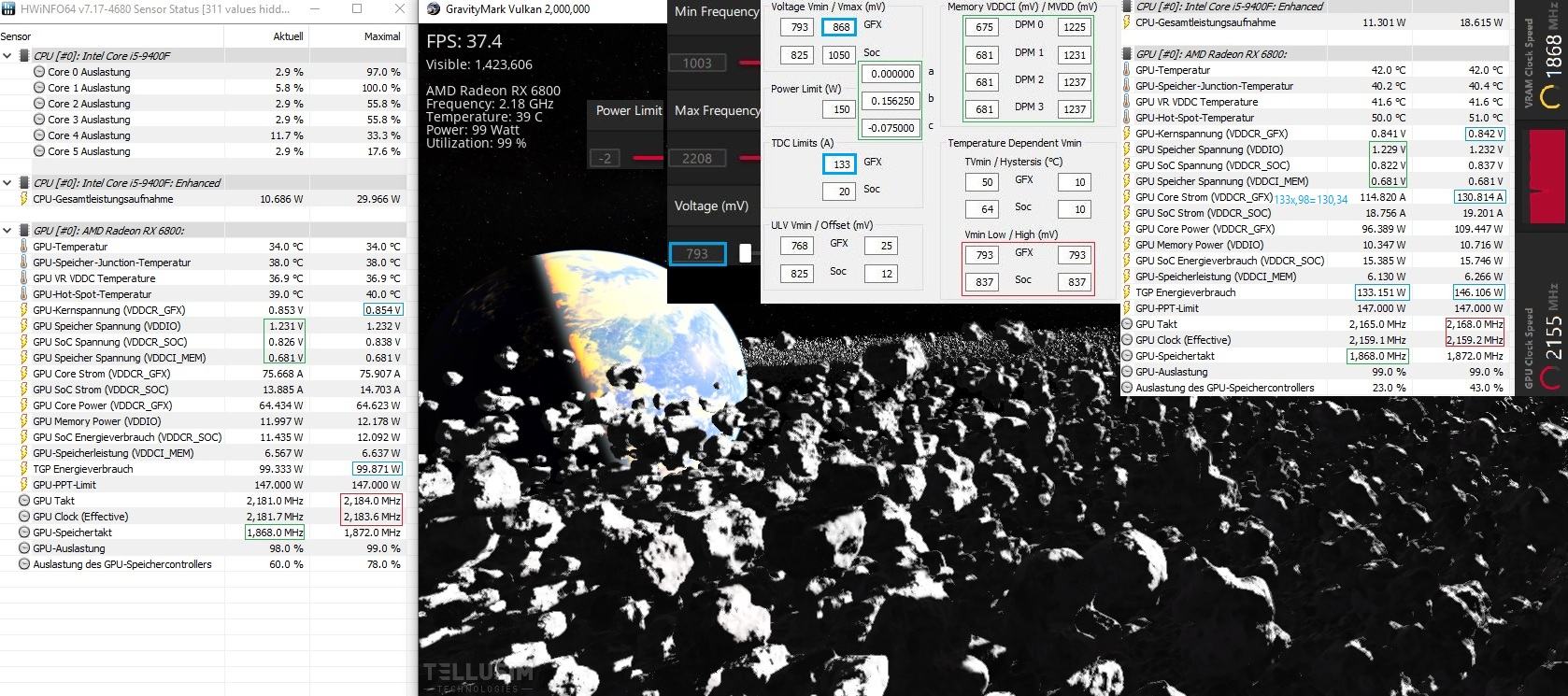The height and width of the screenshot is (696, 1568).
Task: Click thermometer icon of GPU-Hot-Spot-Temperatur 39.0 °C row
Action: pyautogui.click(x=24, y=294)
